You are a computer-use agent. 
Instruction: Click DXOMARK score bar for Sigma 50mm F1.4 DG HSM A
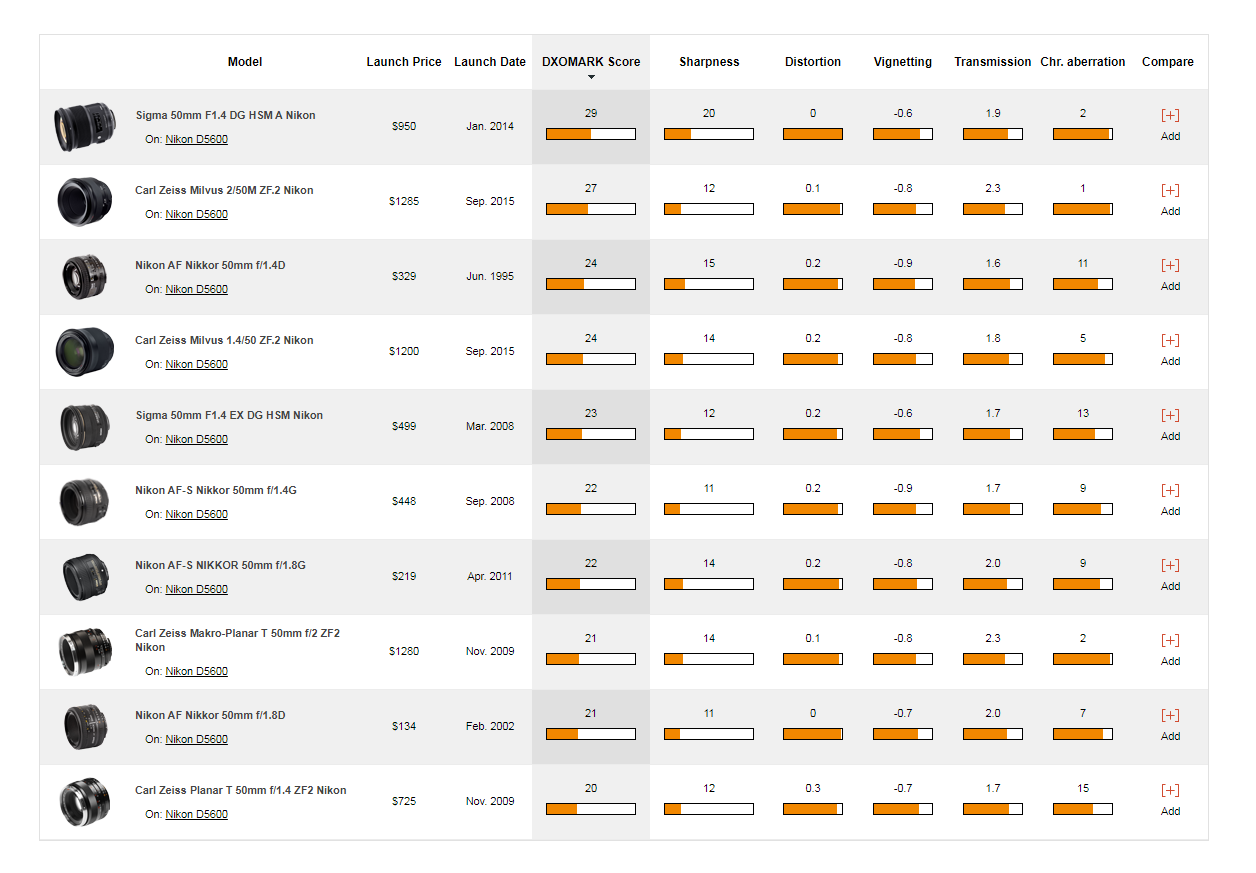pos(591,134)
